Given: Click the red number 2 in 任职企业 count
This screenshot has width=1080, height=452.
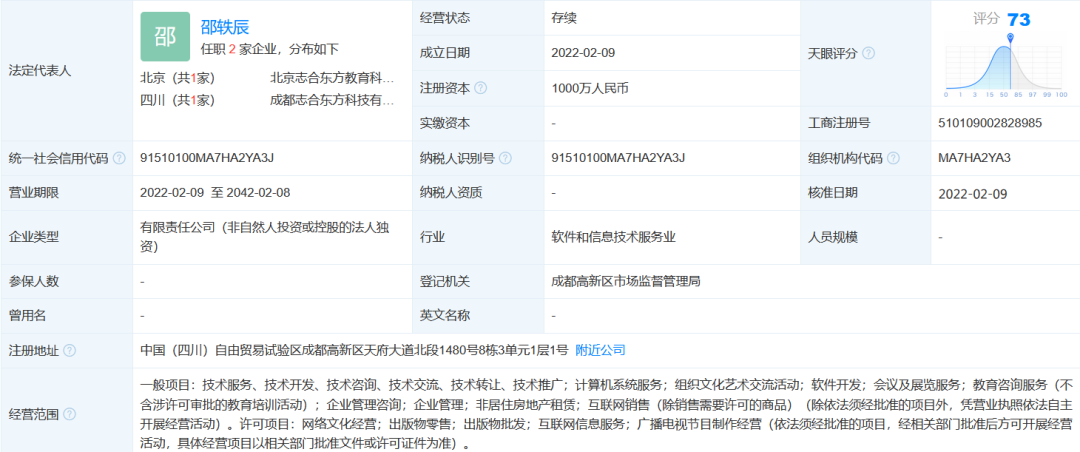Looking at the screenshot, I should pos(231,48).
